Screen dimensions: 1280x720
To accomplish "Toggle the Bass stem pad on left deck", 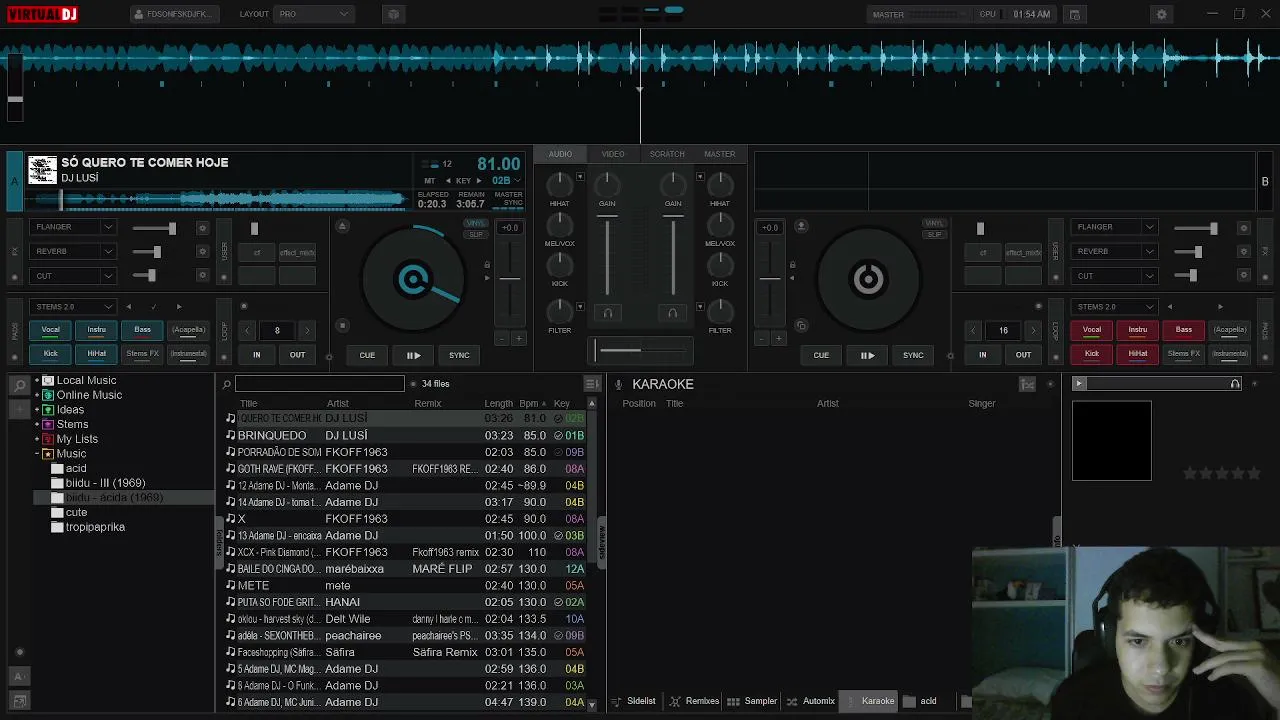I will 143,330.
